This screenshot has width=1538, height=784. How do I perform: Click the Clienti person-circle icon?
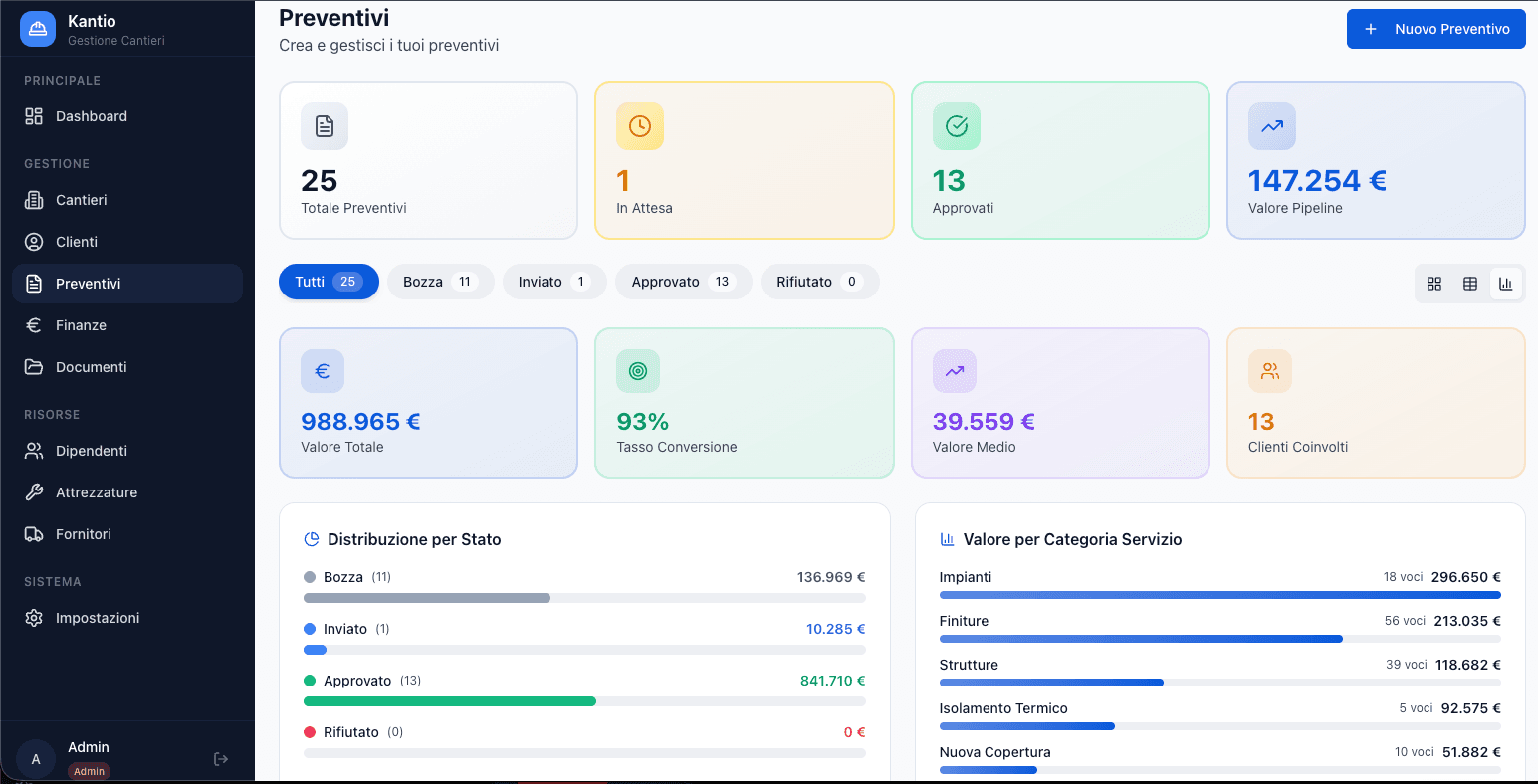[x=34, y=242]
